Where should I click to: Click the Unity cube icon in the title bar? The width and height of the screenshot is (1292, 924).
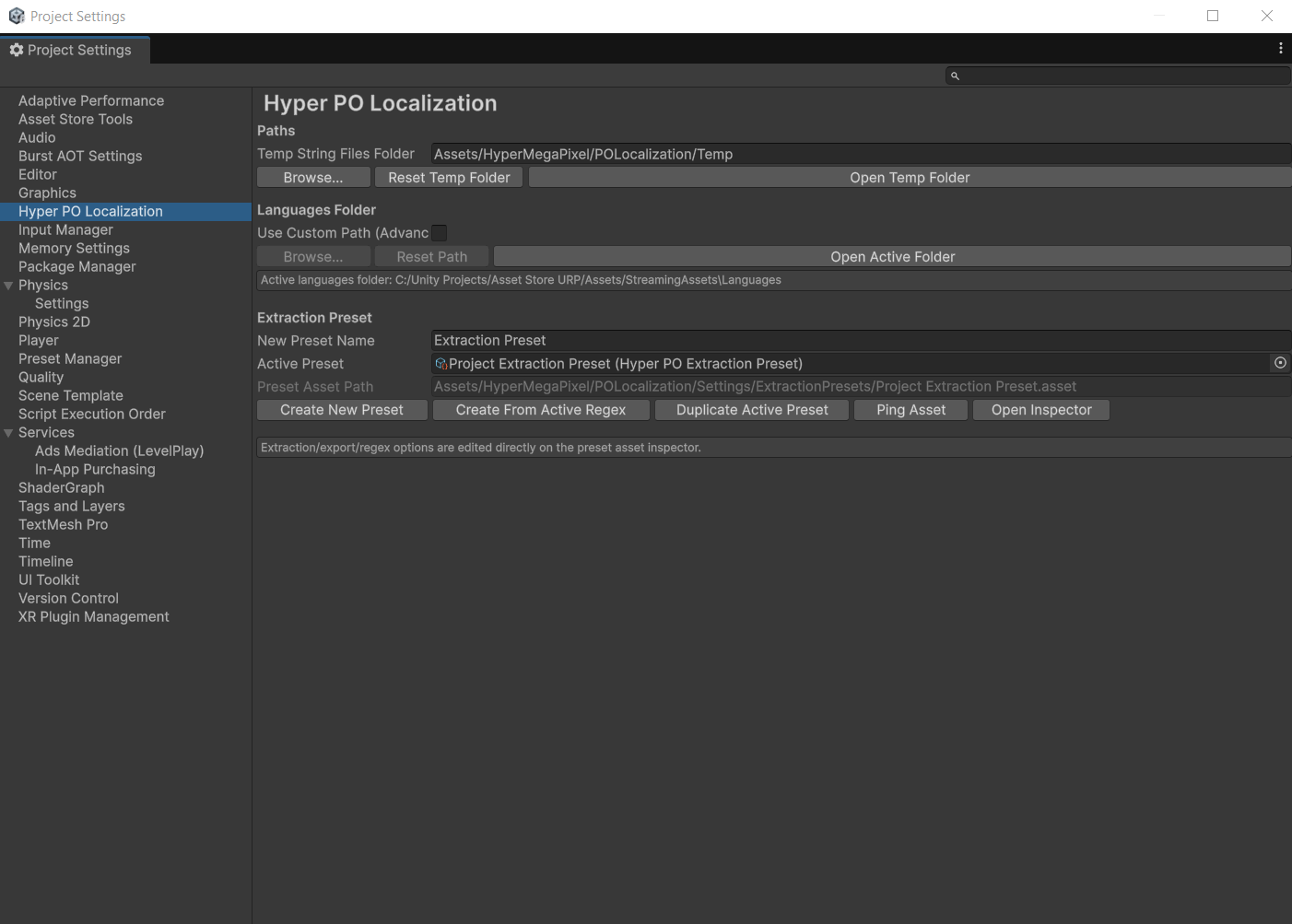tap(16, 16)
